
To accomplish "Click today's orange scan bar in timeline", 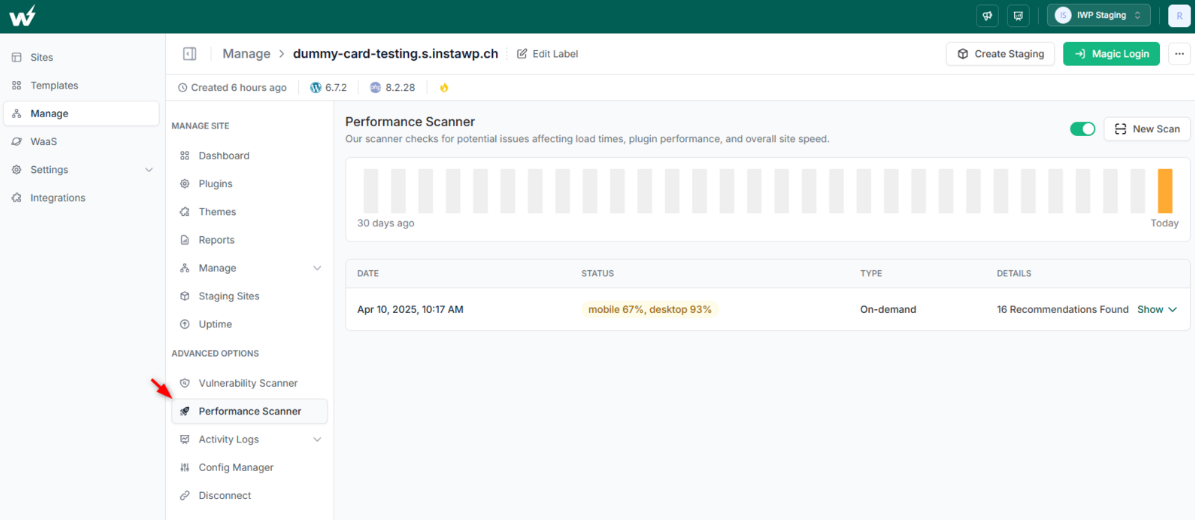I will click(1165, 190).
